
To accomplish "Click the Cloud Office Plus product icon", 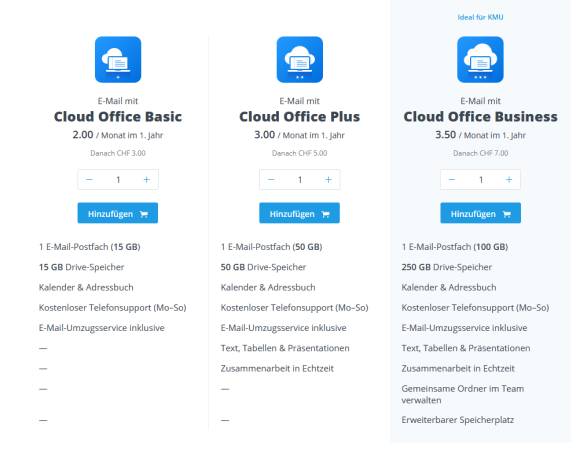I will coord(300,60).
